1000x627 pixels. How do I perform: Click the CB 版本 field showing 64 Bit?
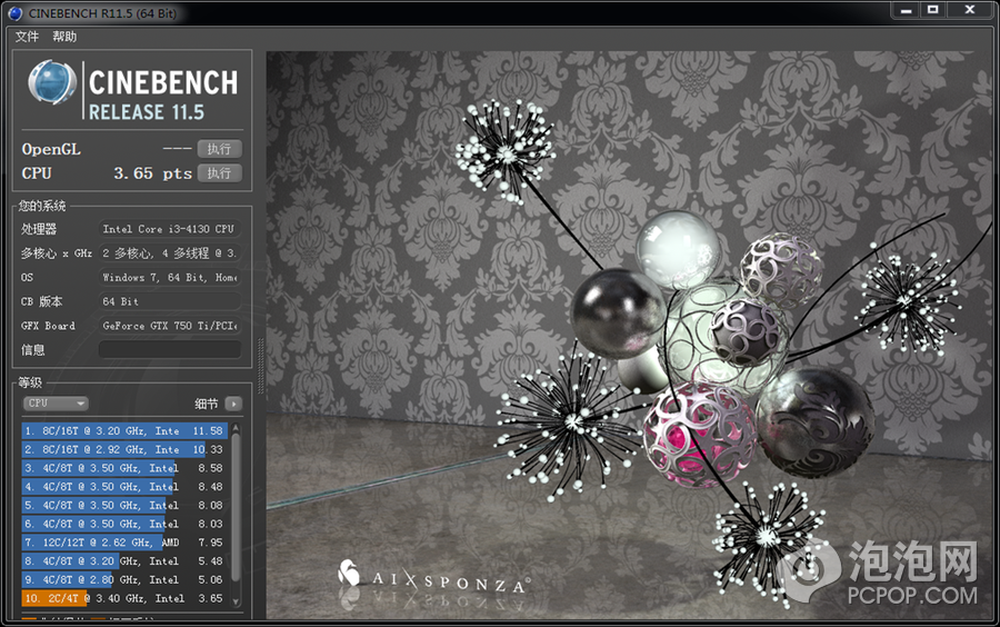point(170,301)
